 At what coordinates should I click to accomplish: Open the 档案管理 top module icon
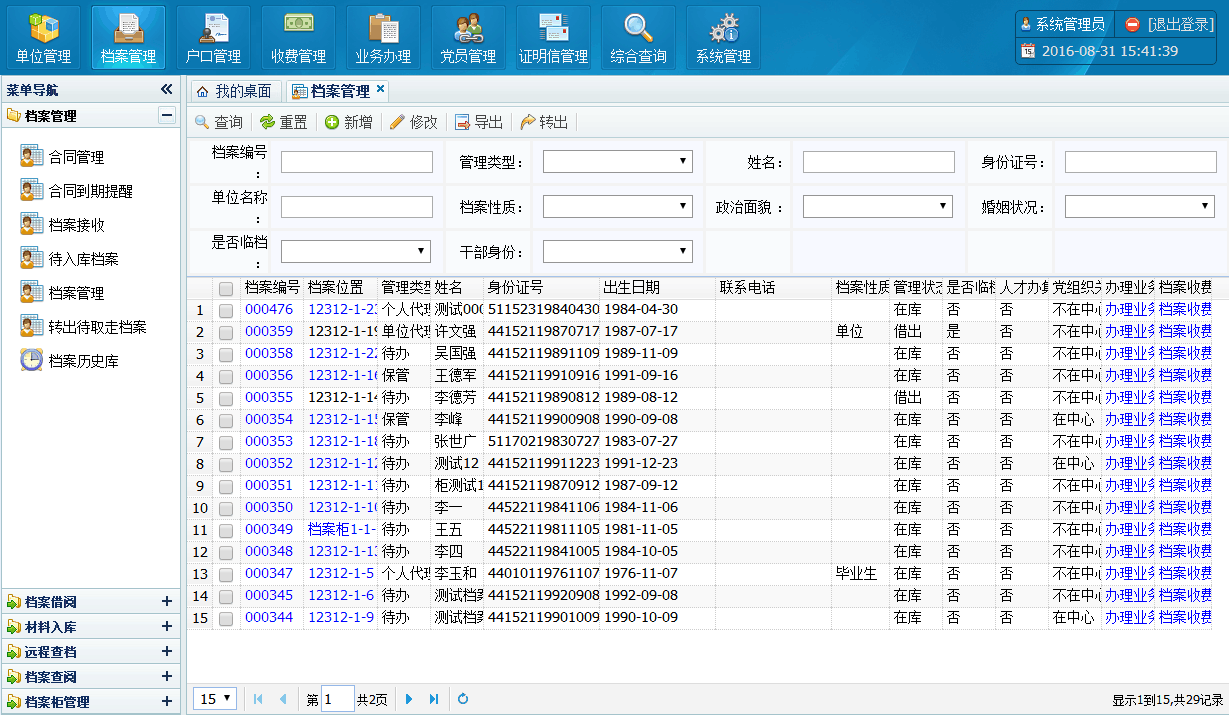(128, 38)
